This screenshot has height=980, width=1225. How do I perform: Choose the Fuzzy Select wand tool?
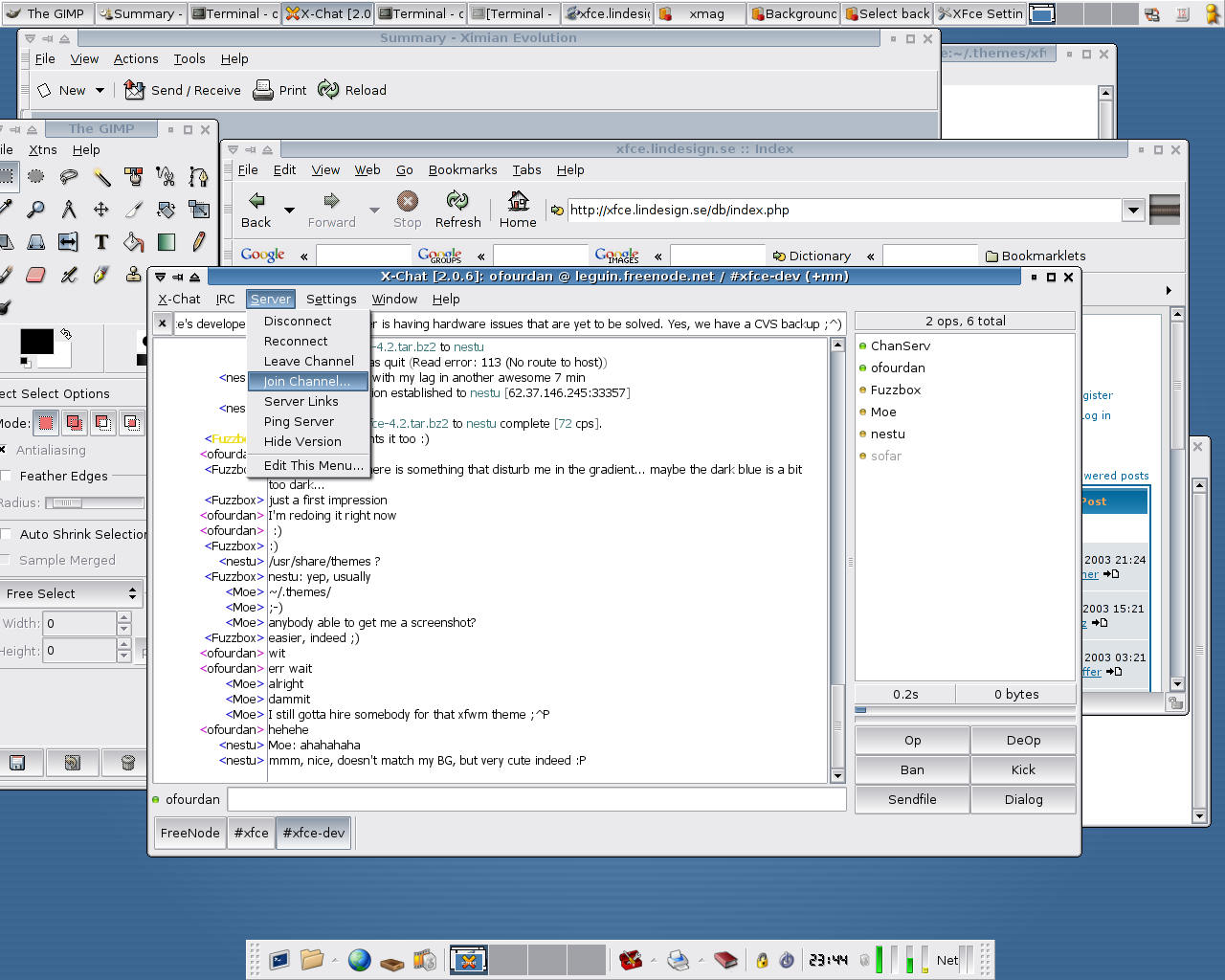pyautogui.click(x=101, y=177)
